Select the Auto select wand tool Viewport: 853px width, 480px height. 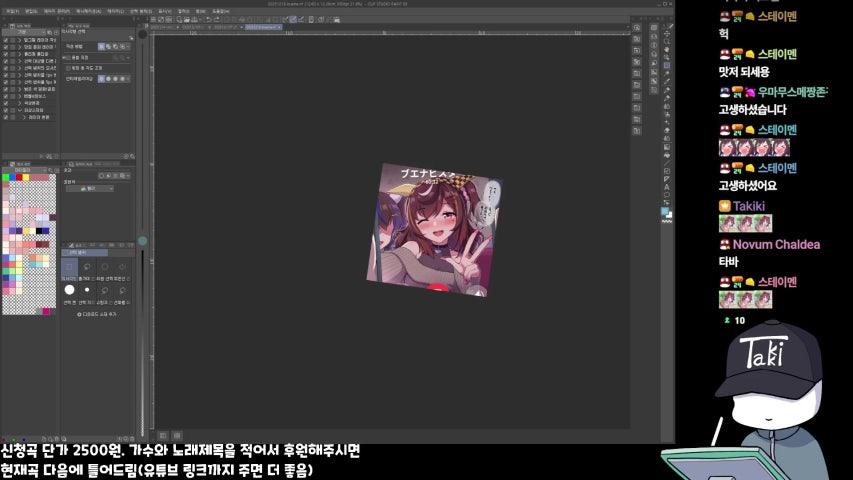pyautogui.click(x=666, y=73)
